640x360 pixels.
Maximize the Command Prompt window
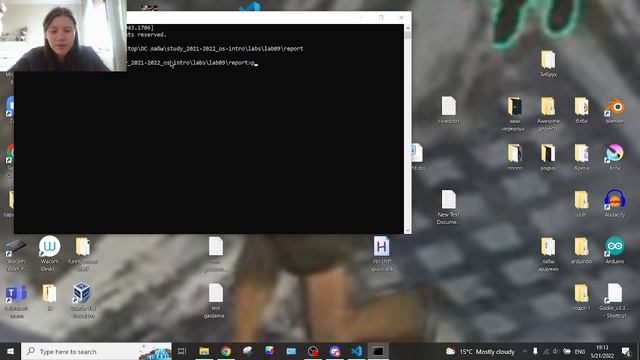tap(381, 18)
